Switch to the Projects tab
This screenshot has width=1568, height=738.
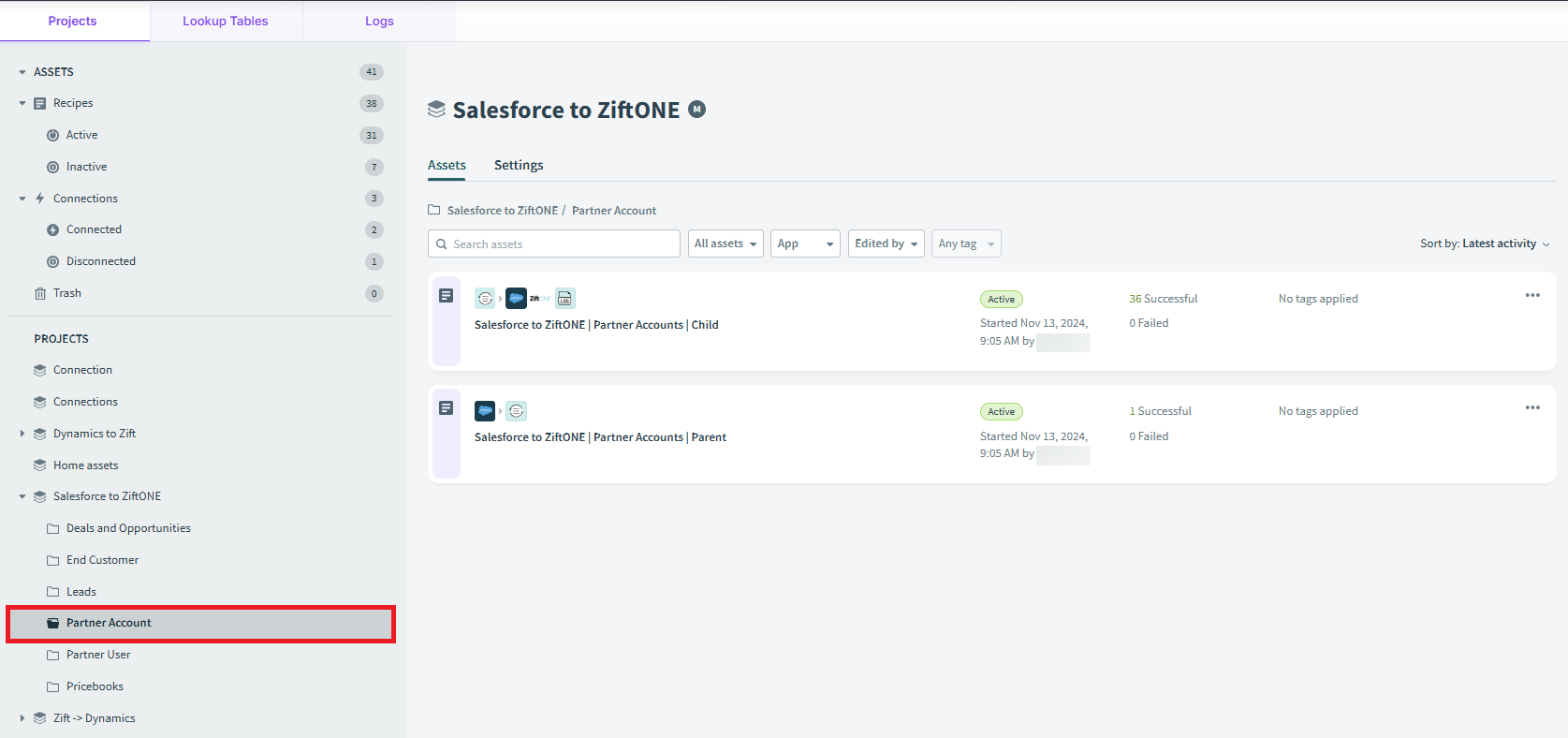[x=73, y=21]
